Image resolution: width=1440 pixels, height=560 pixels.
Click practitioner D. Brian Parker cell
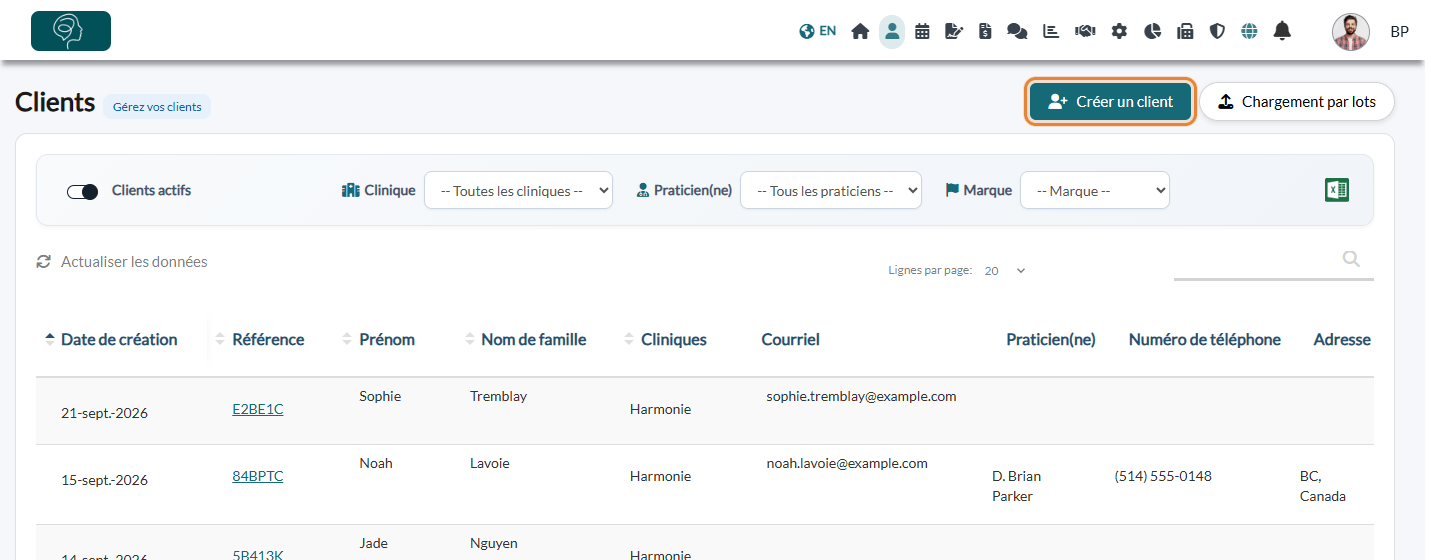click(x=1016, y=486)
